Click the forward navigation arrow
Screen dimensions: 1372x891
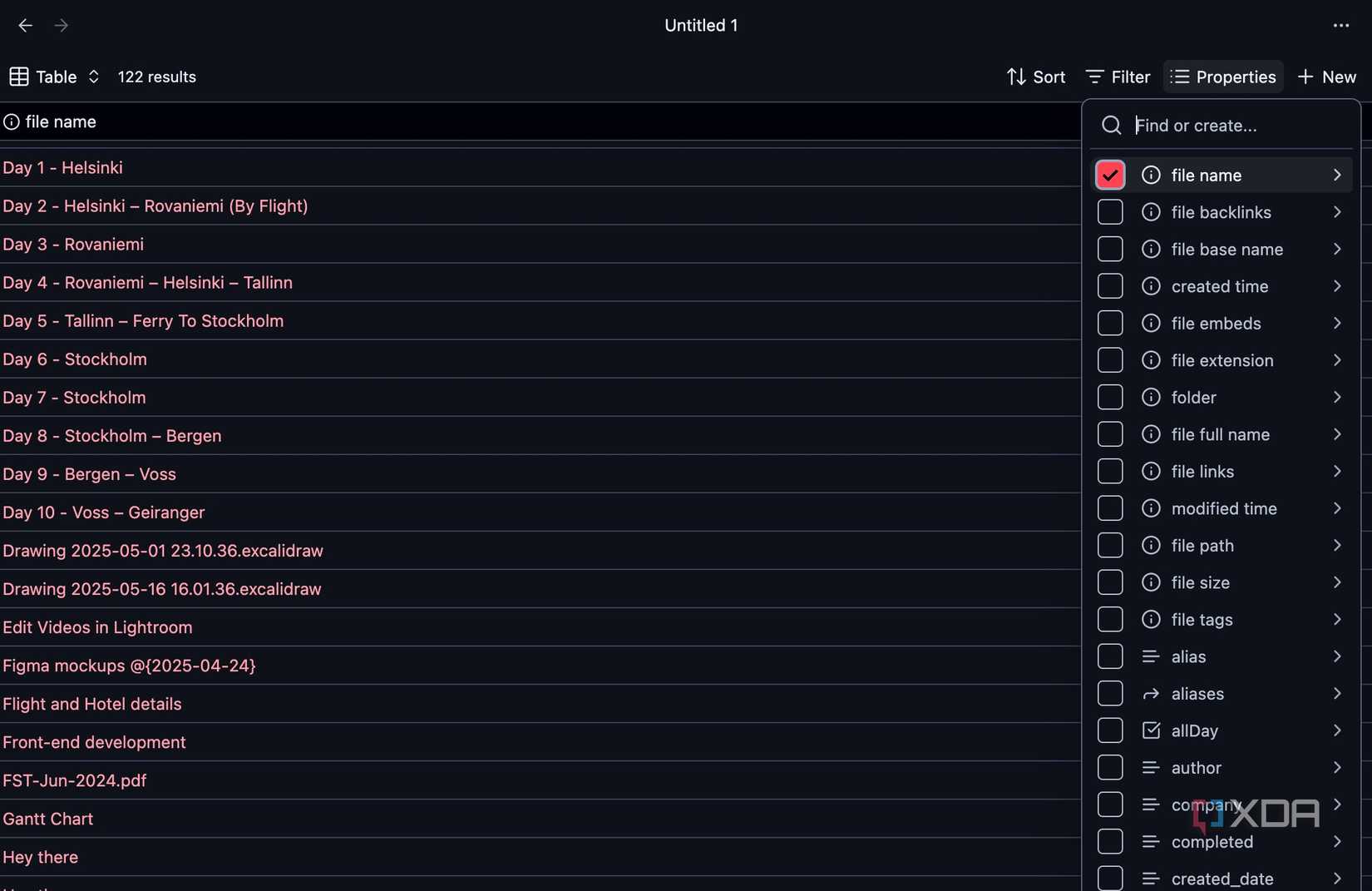62,26
